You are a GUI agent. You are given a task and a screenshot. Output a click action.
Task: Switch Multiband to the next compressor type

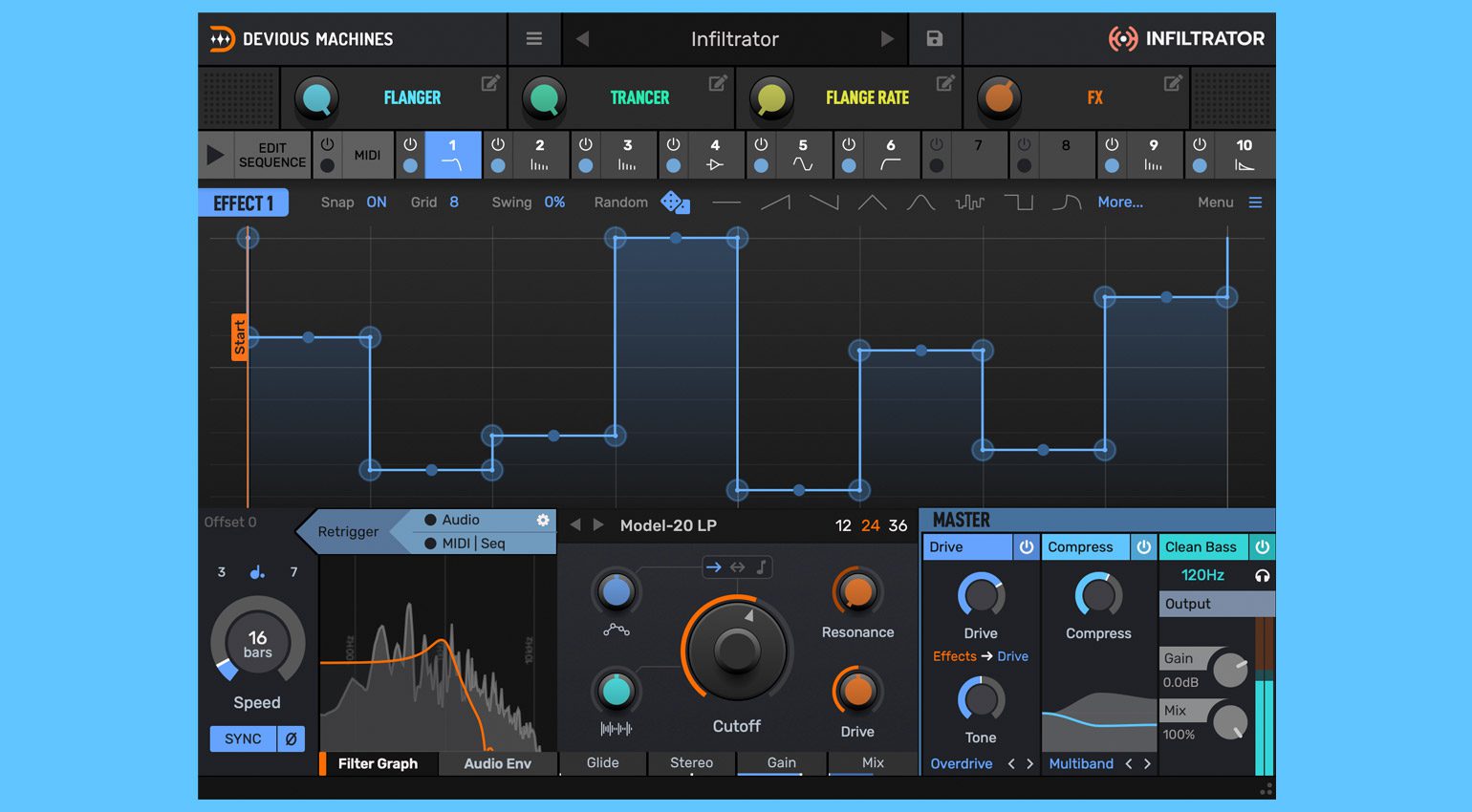[1147, 763]
